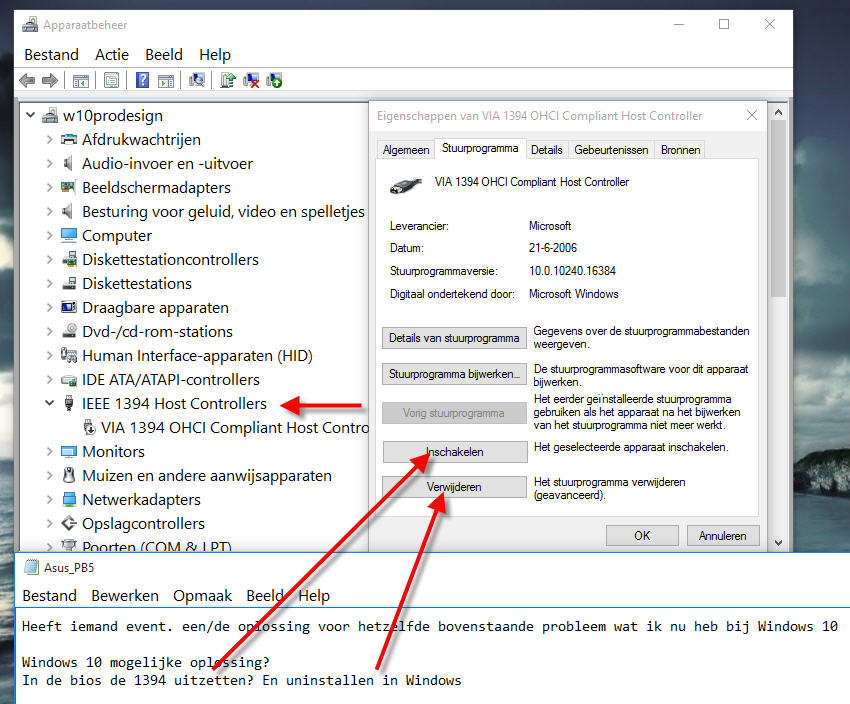Open the Bestand menu in Apparaatbeheer
This screenshot has width=850, height=704.
pos(51,55)
